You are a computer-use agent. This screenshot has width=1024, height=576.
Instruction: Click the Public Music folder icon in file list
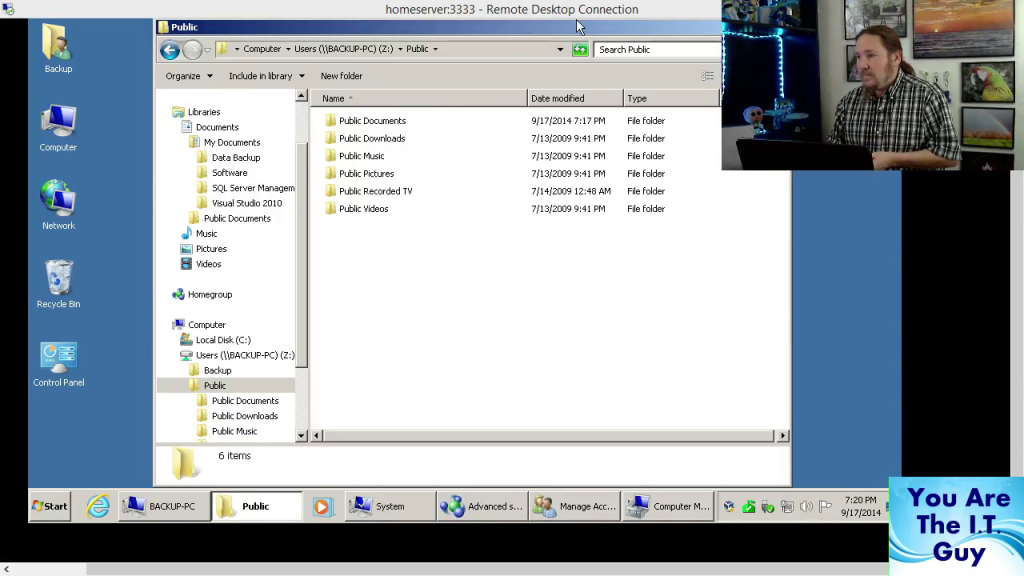[330, 156]
